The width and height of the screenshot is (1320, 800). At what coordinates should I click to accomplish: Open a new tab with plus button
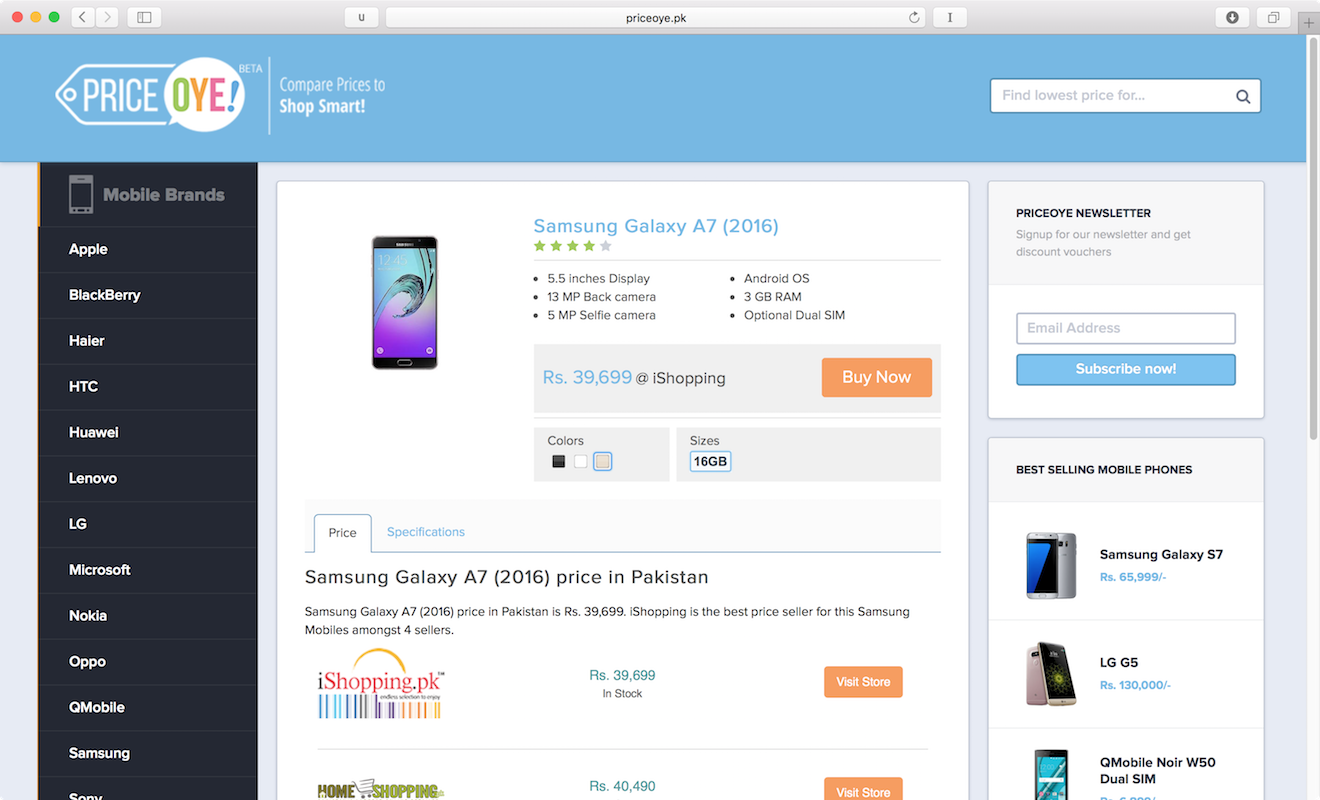1309,22
